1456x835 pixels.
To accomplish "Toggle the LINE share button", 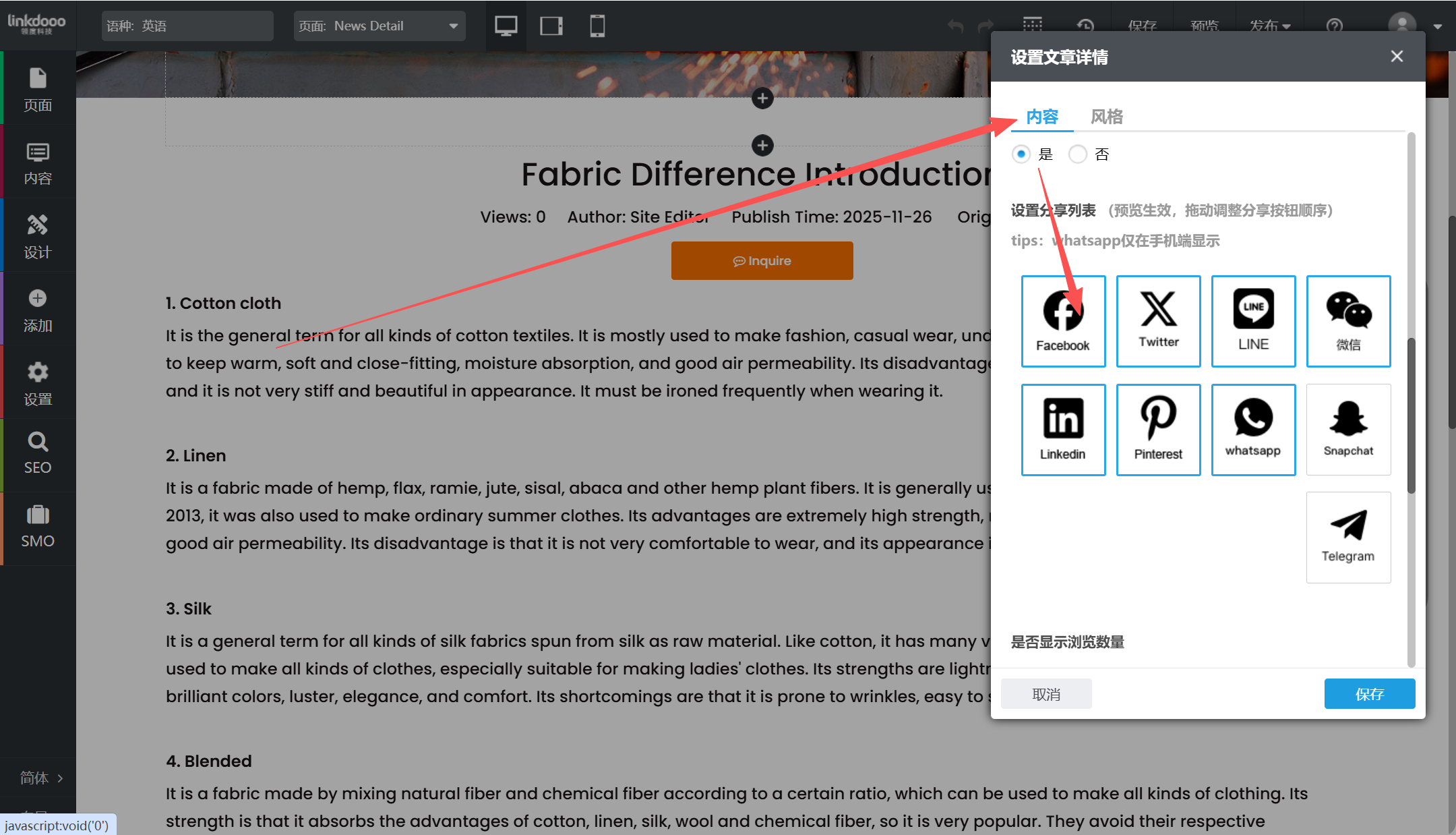I will [x=1253, y=320].
